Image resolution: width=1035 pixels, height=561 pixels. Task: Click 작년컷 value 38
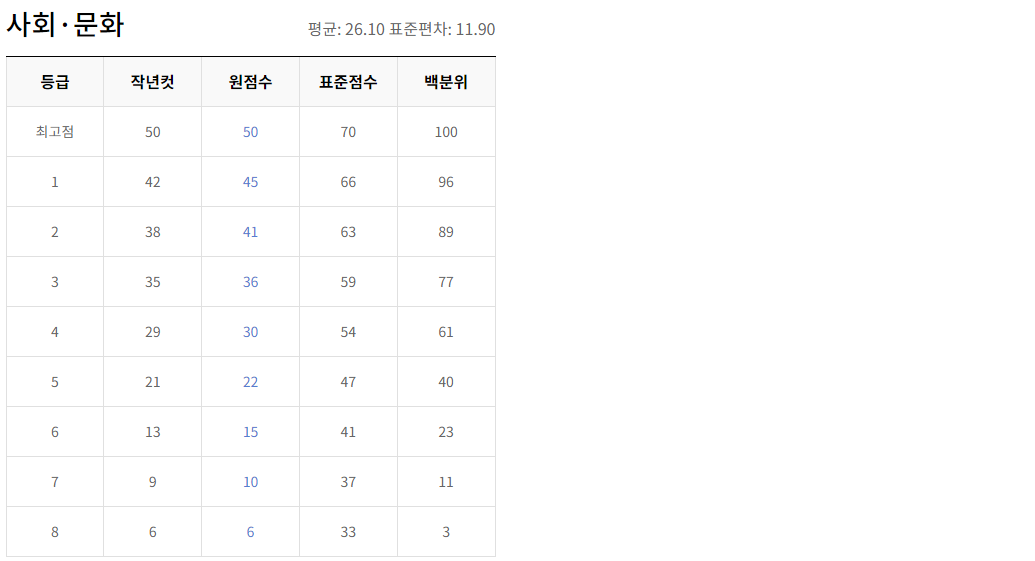tap(152, 232)
